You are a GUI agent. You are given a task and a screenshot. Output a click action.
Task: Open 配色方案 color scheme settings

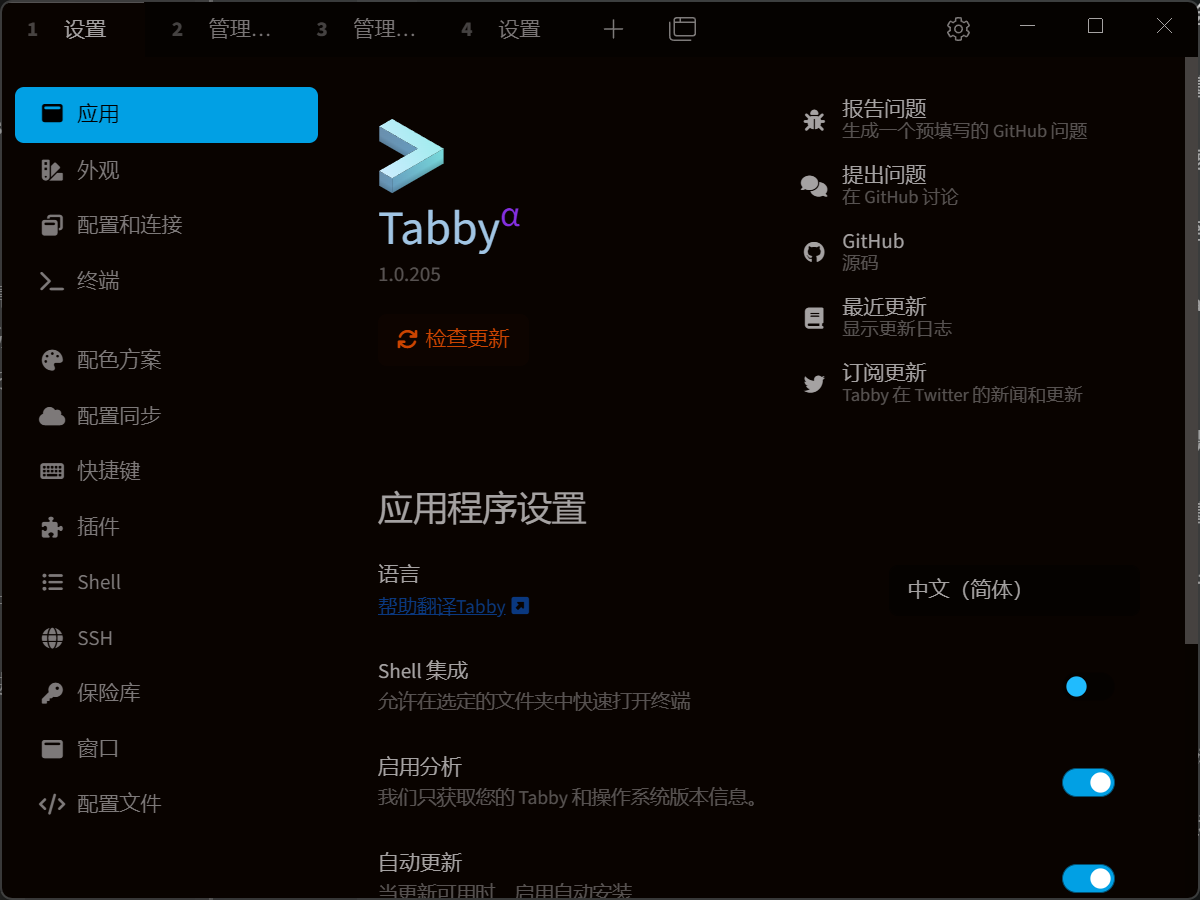(x=166, y=360)
